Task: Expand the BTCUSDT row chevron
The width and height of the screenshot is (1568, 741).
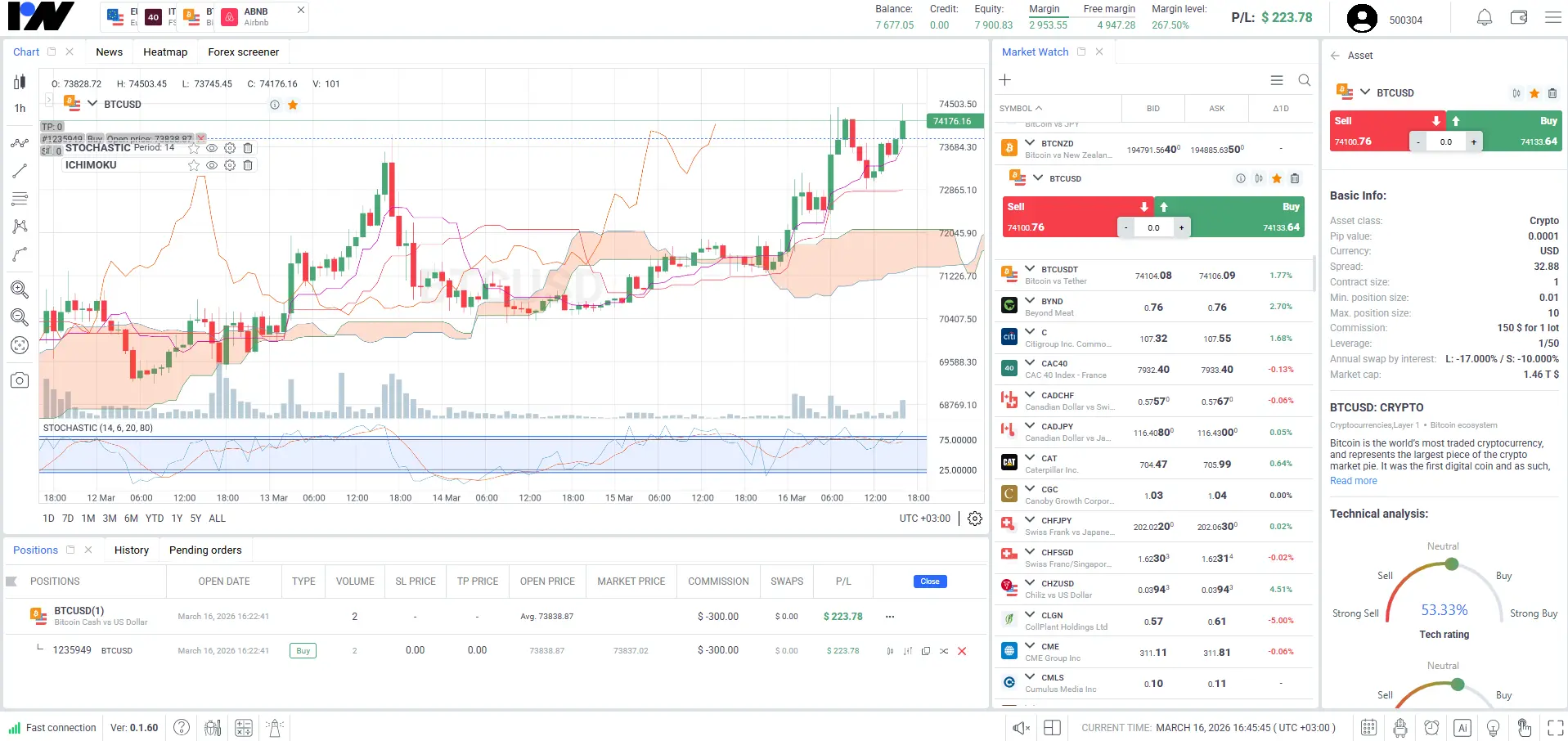Action: click(1030, 269)
